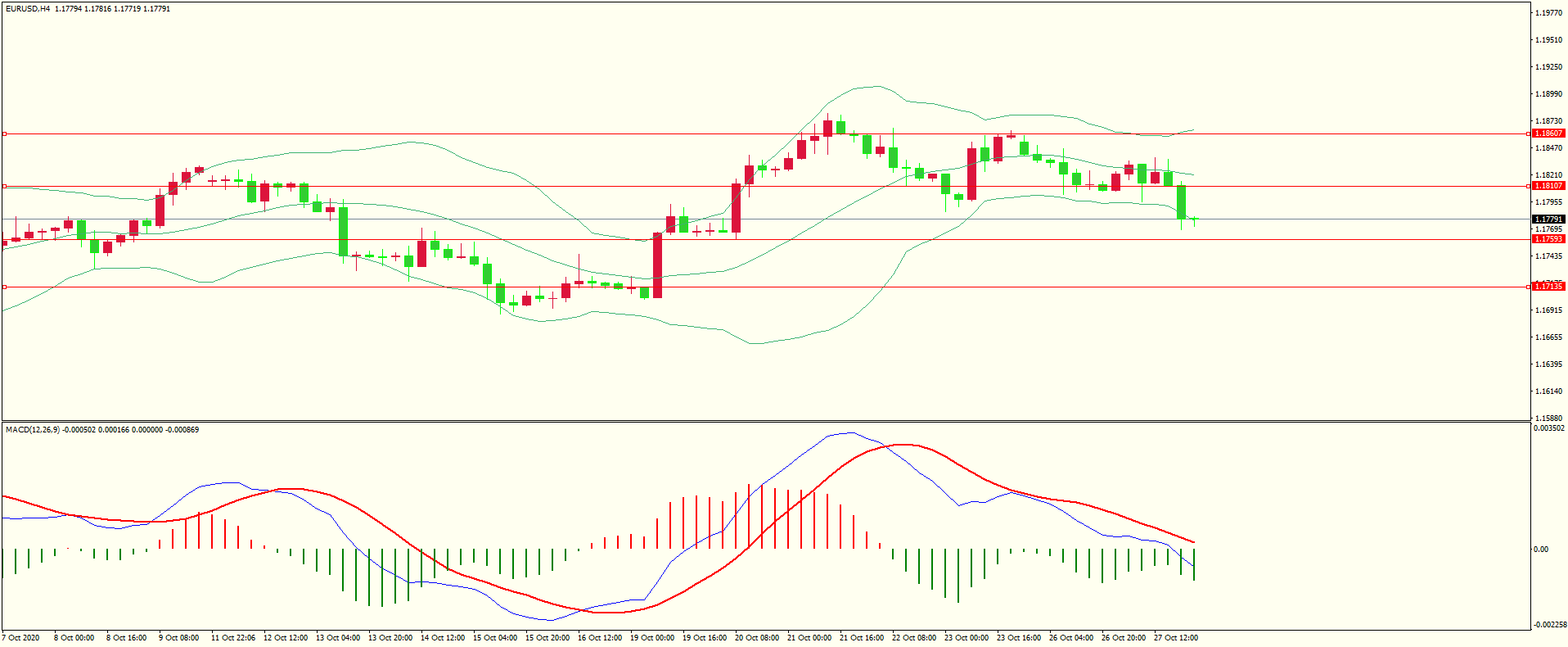
Task: Click the tall green candle at 13 Oct 04:00
Action: click(x=344, y=232)
